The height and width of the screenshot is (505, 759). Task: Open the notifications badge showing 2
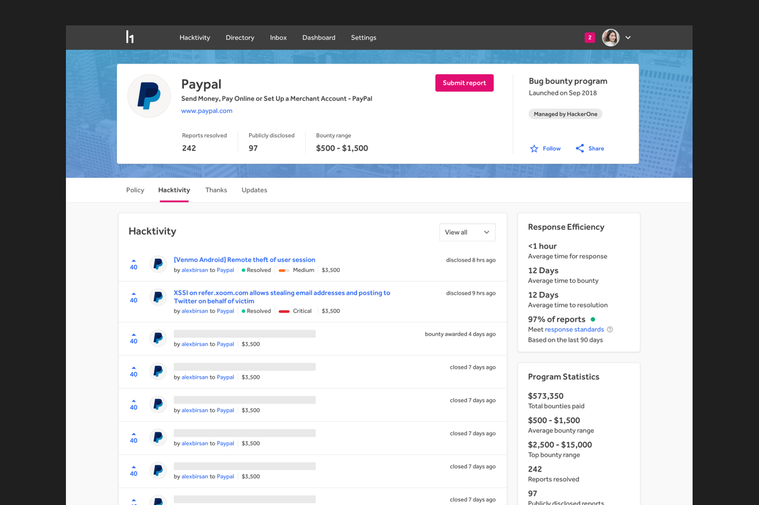[x=589, y=37]
